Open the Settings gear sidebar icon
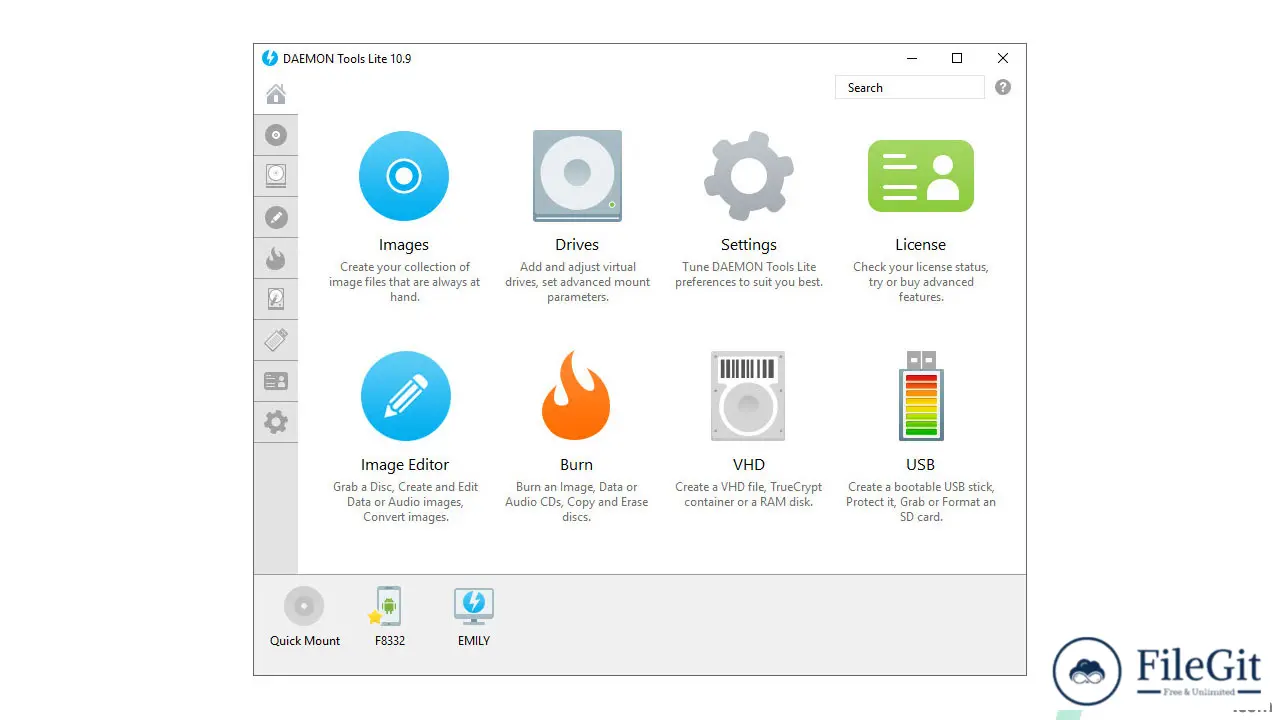This screenshot has height=720, width=1280. [x=276, y=422]
